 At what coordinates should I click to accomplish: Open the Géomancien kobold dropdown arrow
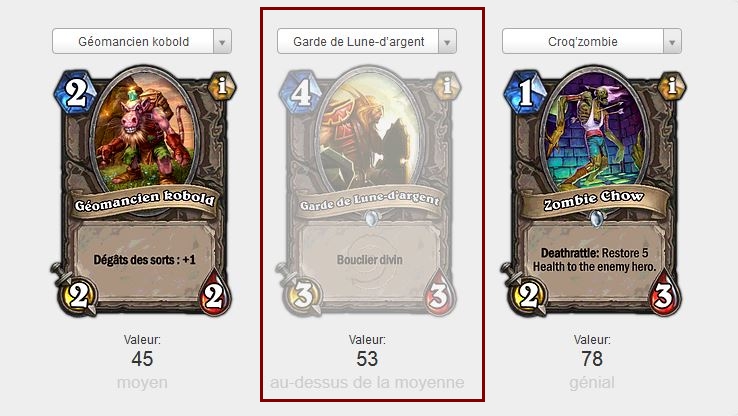[x=222, y=41]
